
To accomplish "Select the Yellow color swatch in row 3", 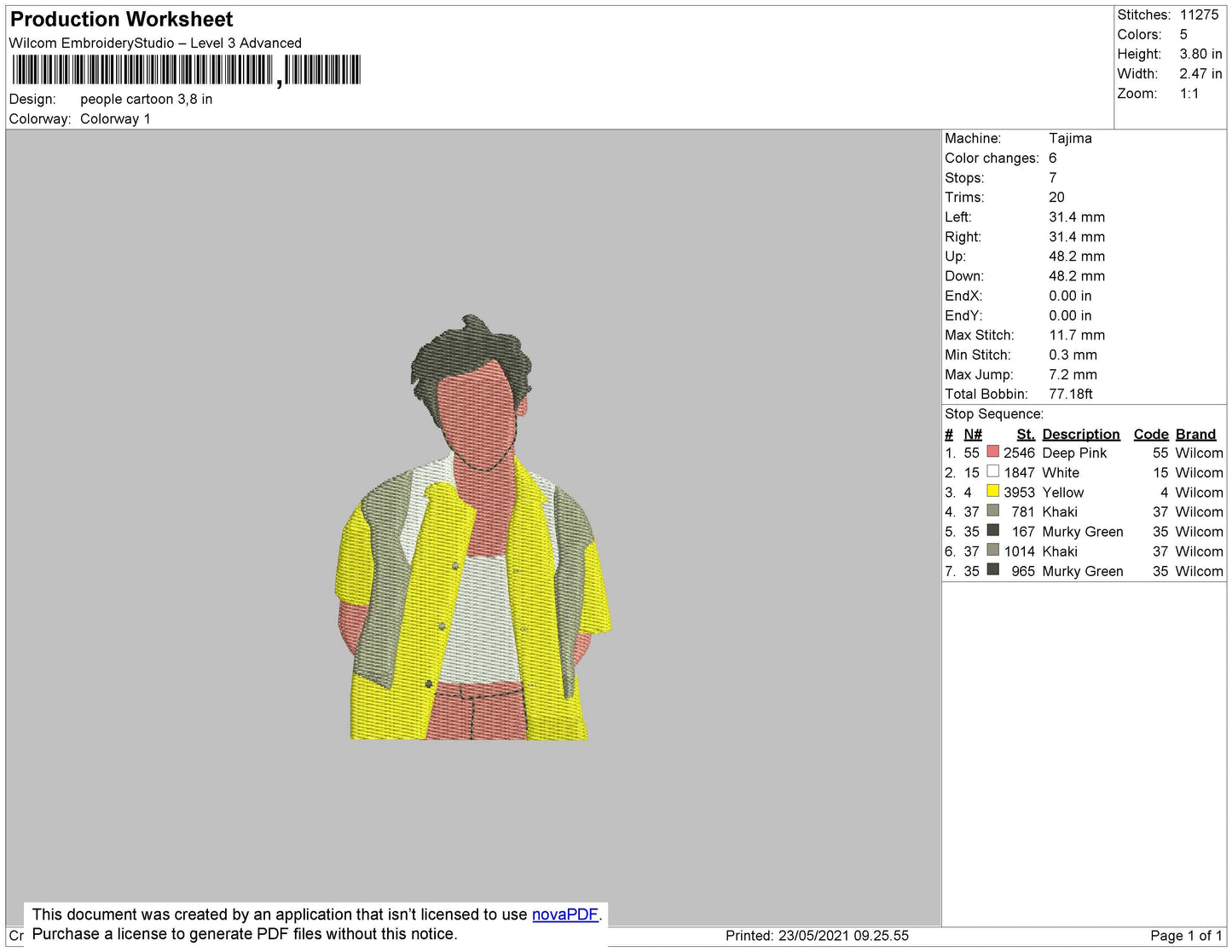I will point(992,491).
